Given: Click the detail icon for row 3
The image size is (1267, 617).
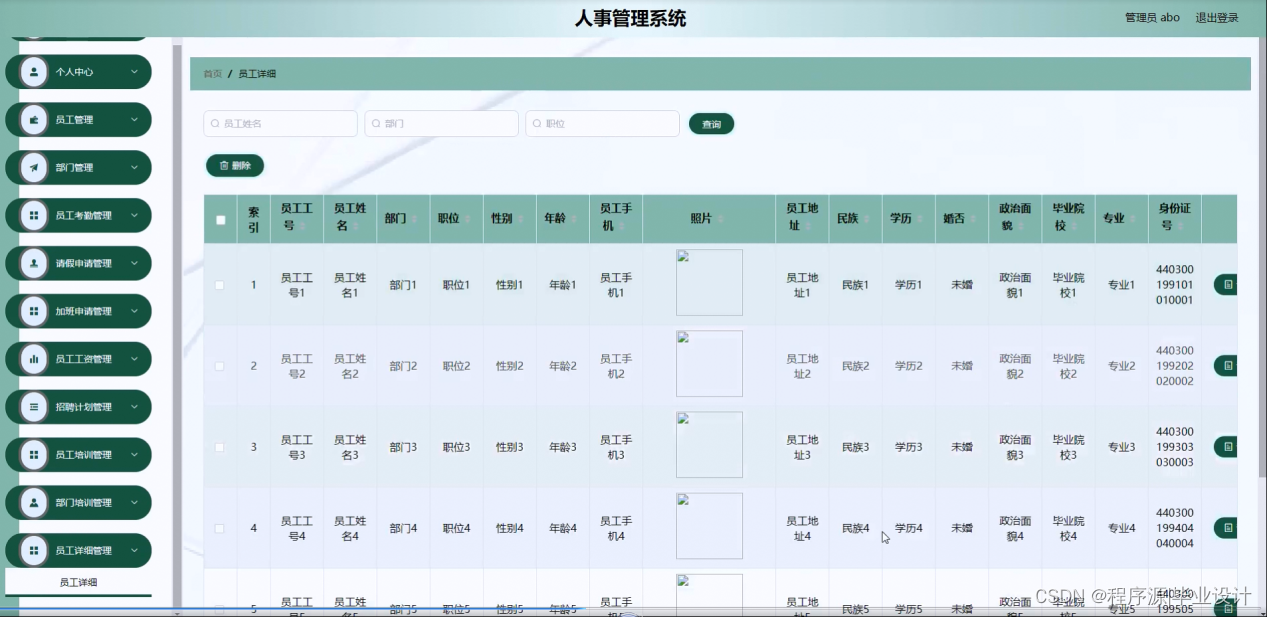Looking at the screenshot, I should [x=1226, y=447].
